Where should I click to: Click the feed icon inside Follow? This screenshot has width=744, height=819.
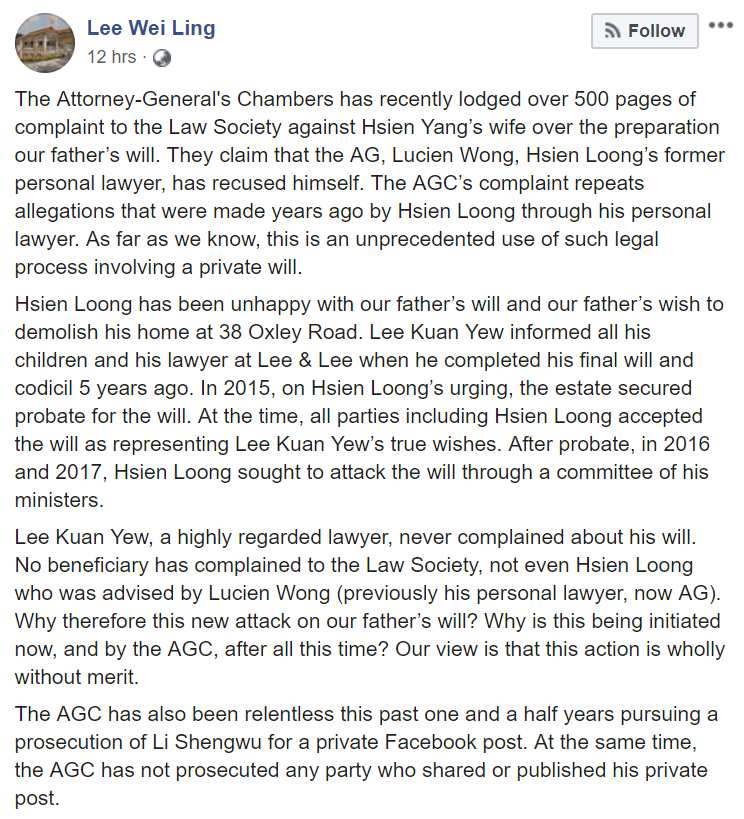click(x=611, y=32)
